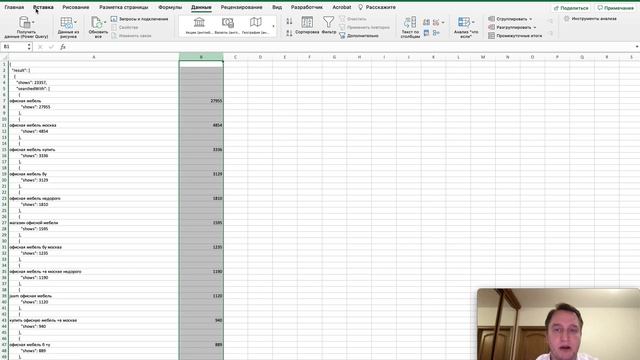Click the Group rows button

508,19
